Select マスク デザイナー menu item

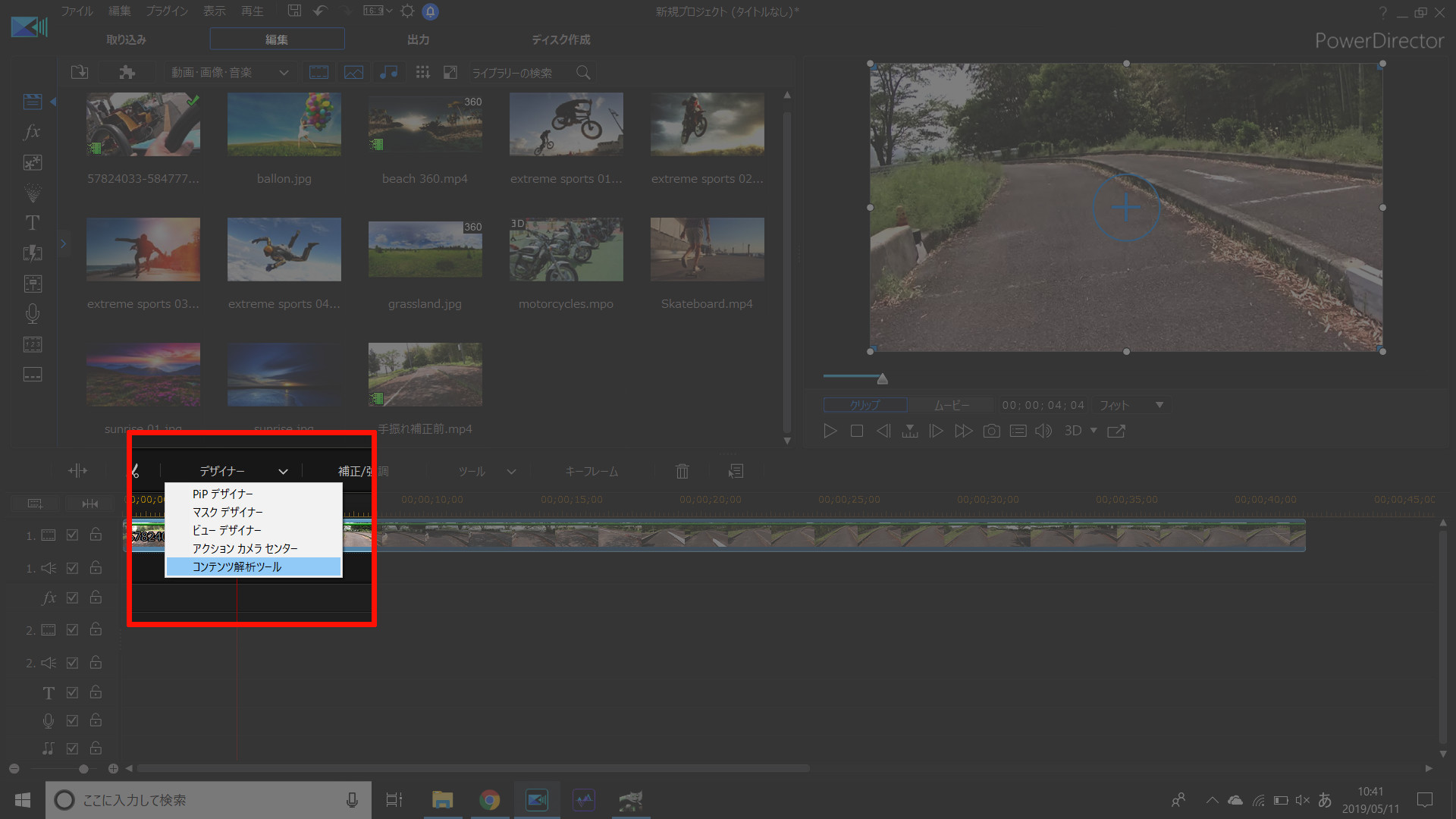click(x=253, y=512)
